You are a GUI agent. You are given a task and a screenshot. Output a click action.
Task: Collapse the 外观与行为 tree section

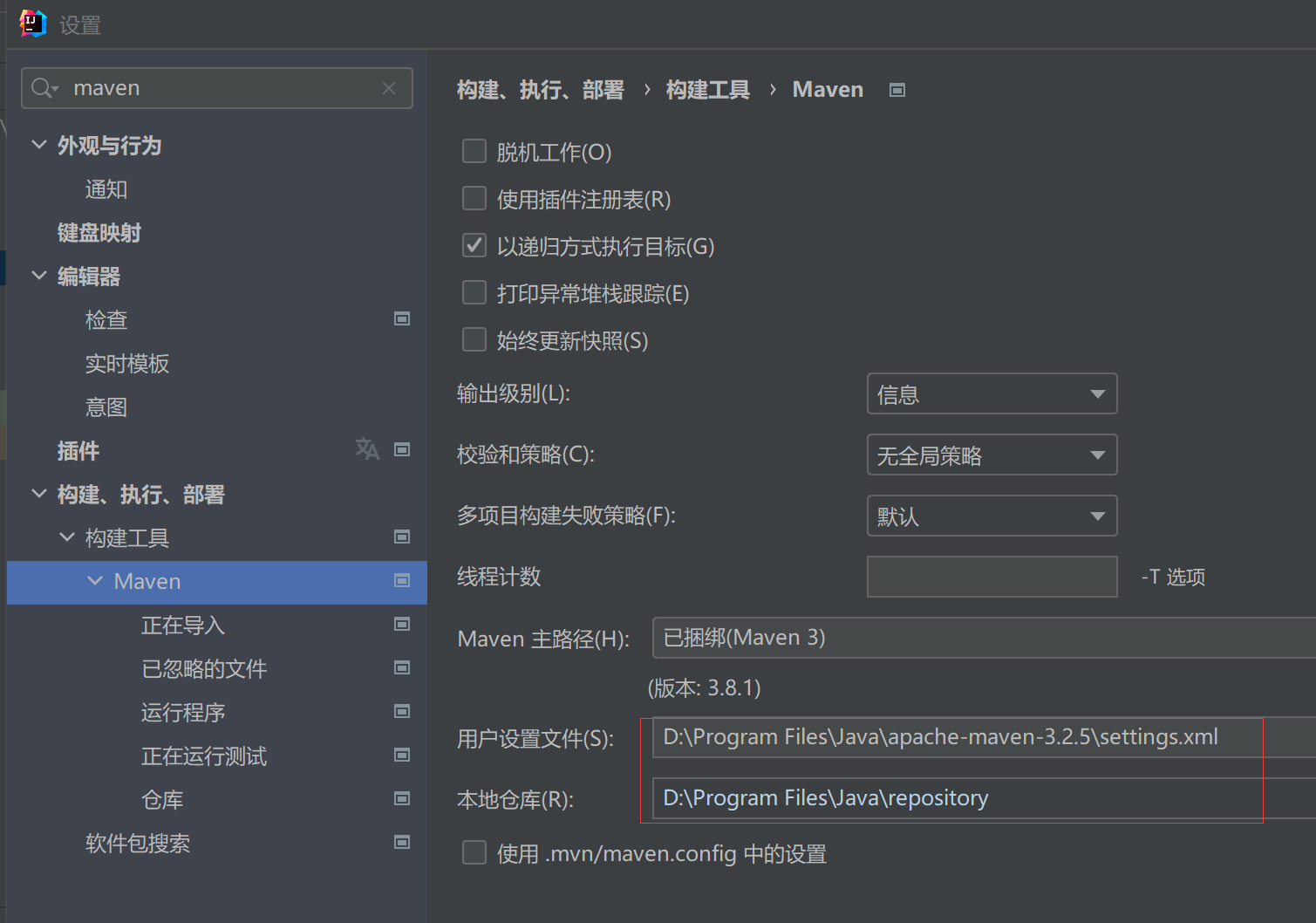[39, 145]
